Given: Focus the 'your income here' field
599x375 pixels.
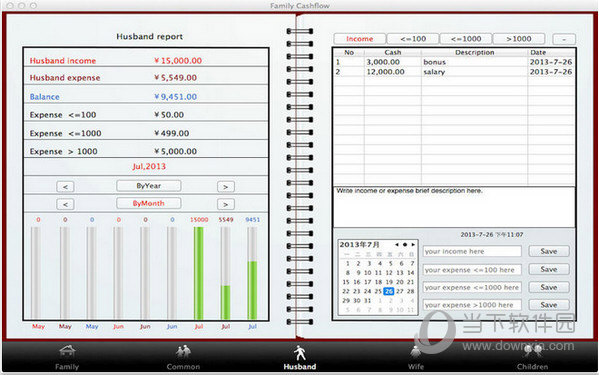Looking at the screenshot, I should coord(472,251).
